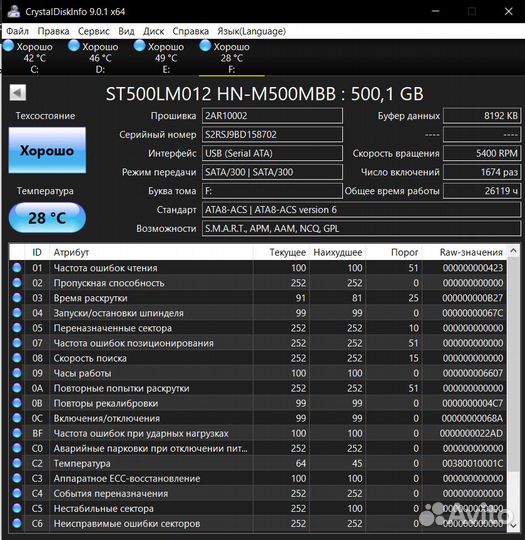Click the Буфер данных value 8192 KB
The height and width of the screenshot is (540, 525).
pyautogui.click(x=482, y=116)
